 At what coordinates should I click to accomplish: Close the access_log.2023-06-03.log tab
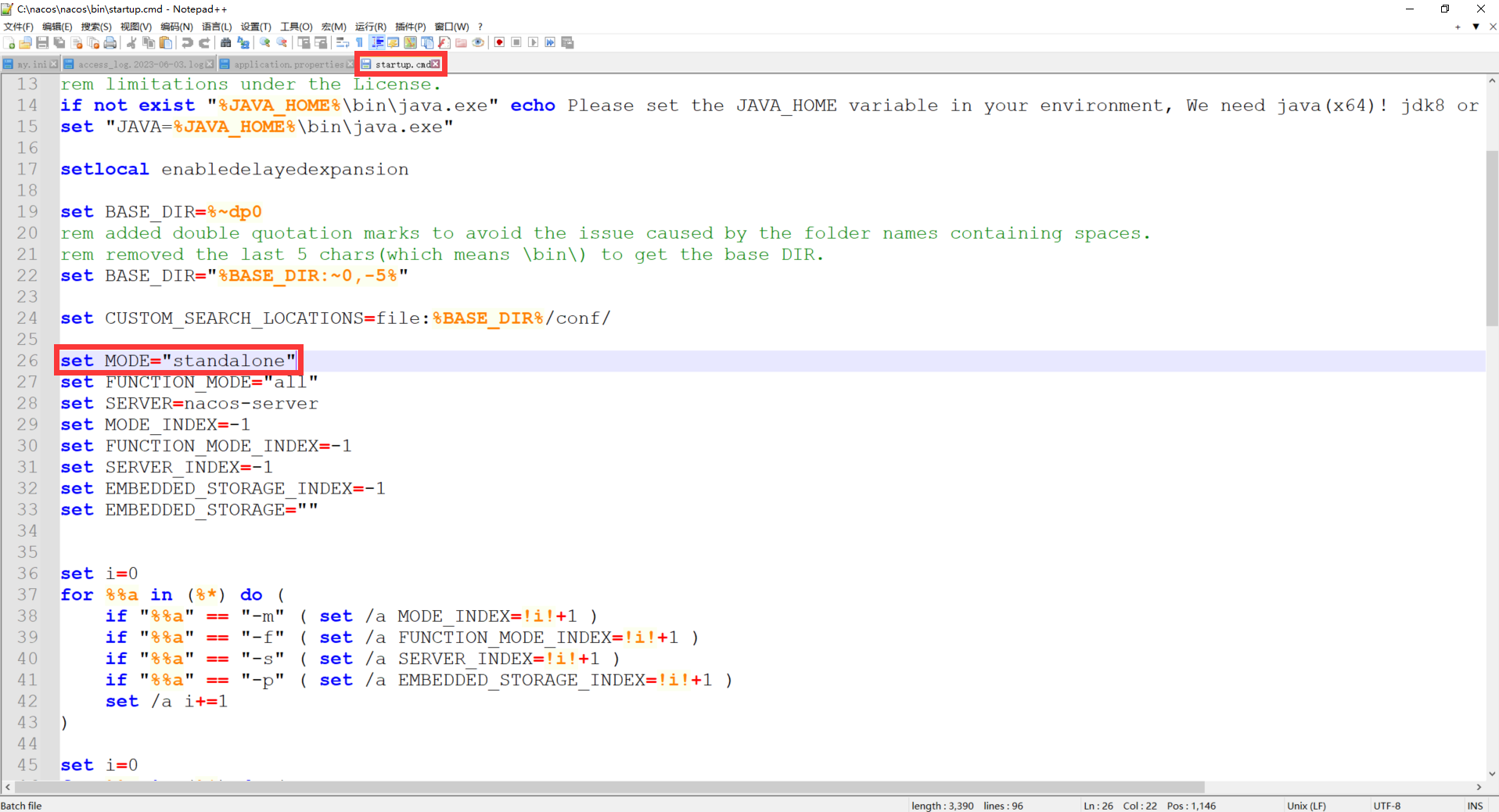210,64
